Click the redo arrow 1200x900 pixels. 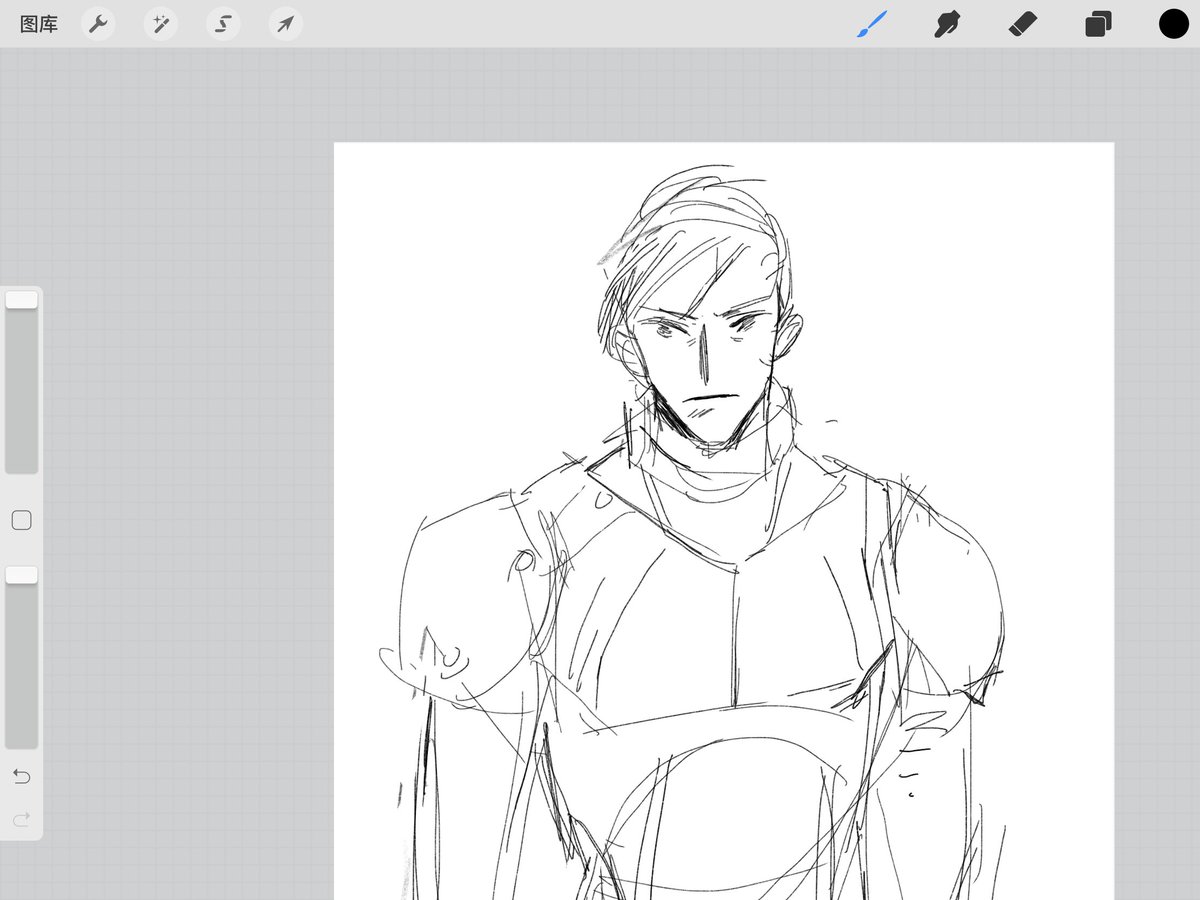coord(22,820)
